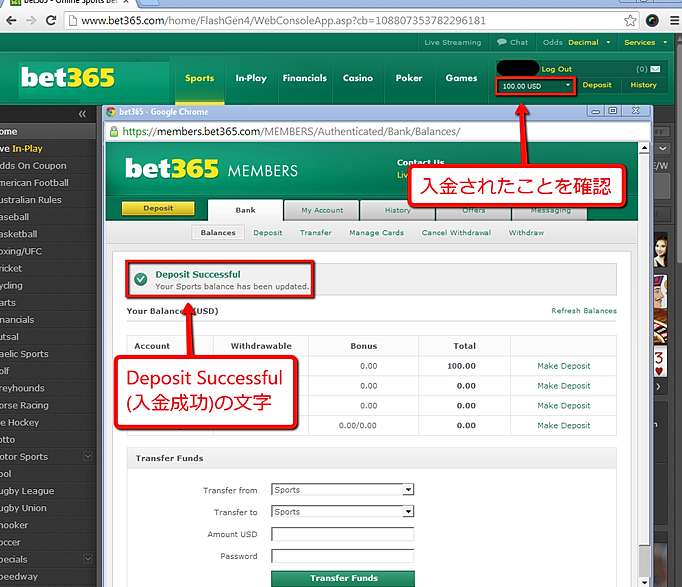Click the Transfer Funds button
Image resolution: width=682 pixels, height=587 pixels.
click(x=343, y=578)
